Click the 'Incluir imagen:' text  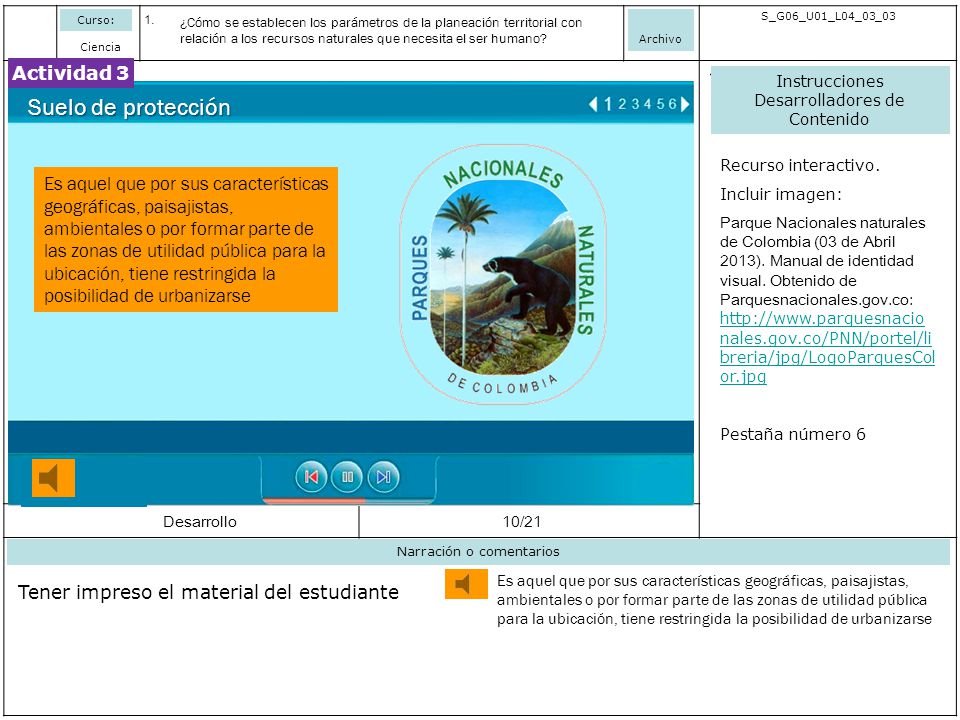(x=781, y=194)
